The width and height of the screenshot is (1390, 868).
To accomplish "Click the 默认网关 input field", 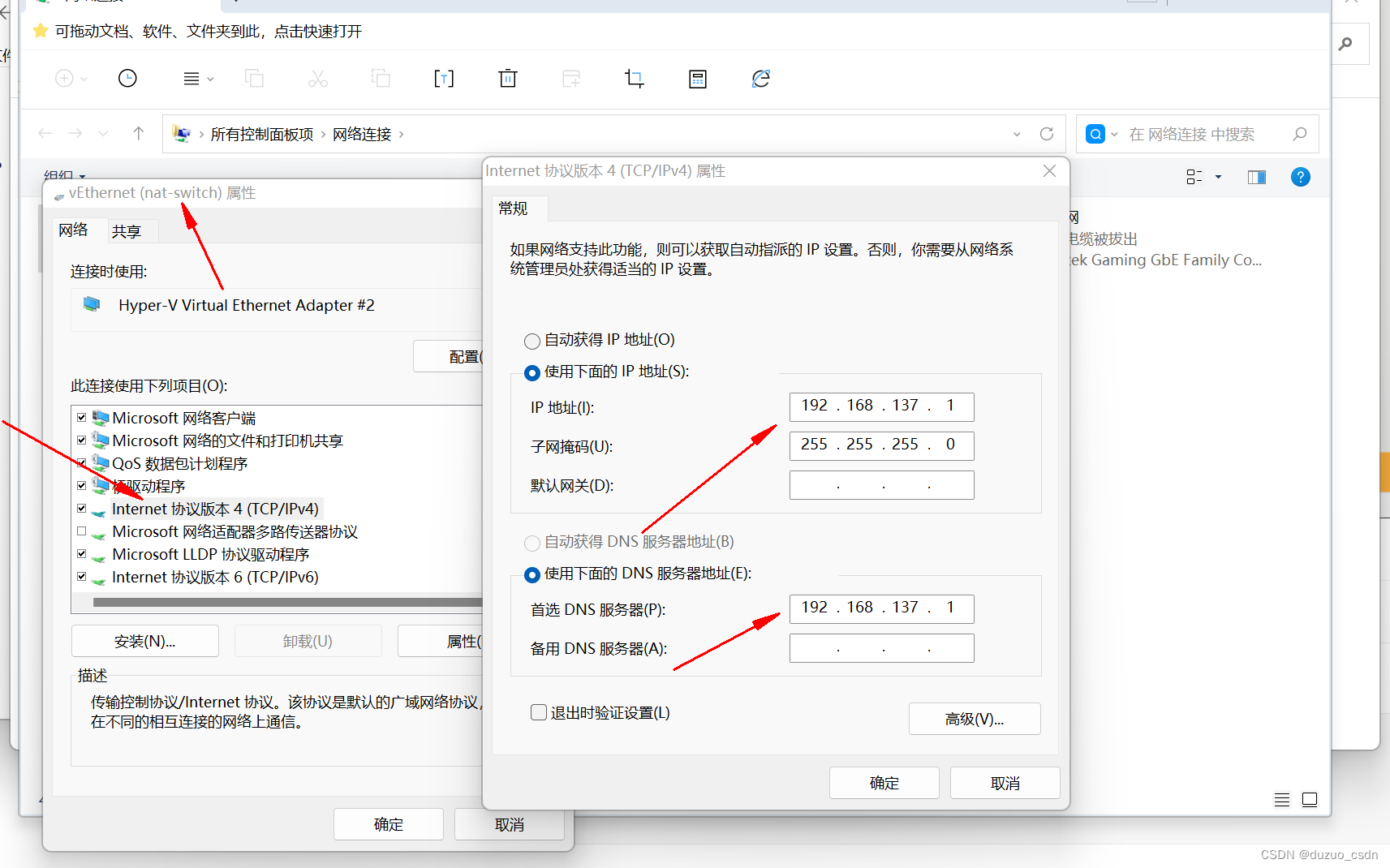I will pos(882,485).
